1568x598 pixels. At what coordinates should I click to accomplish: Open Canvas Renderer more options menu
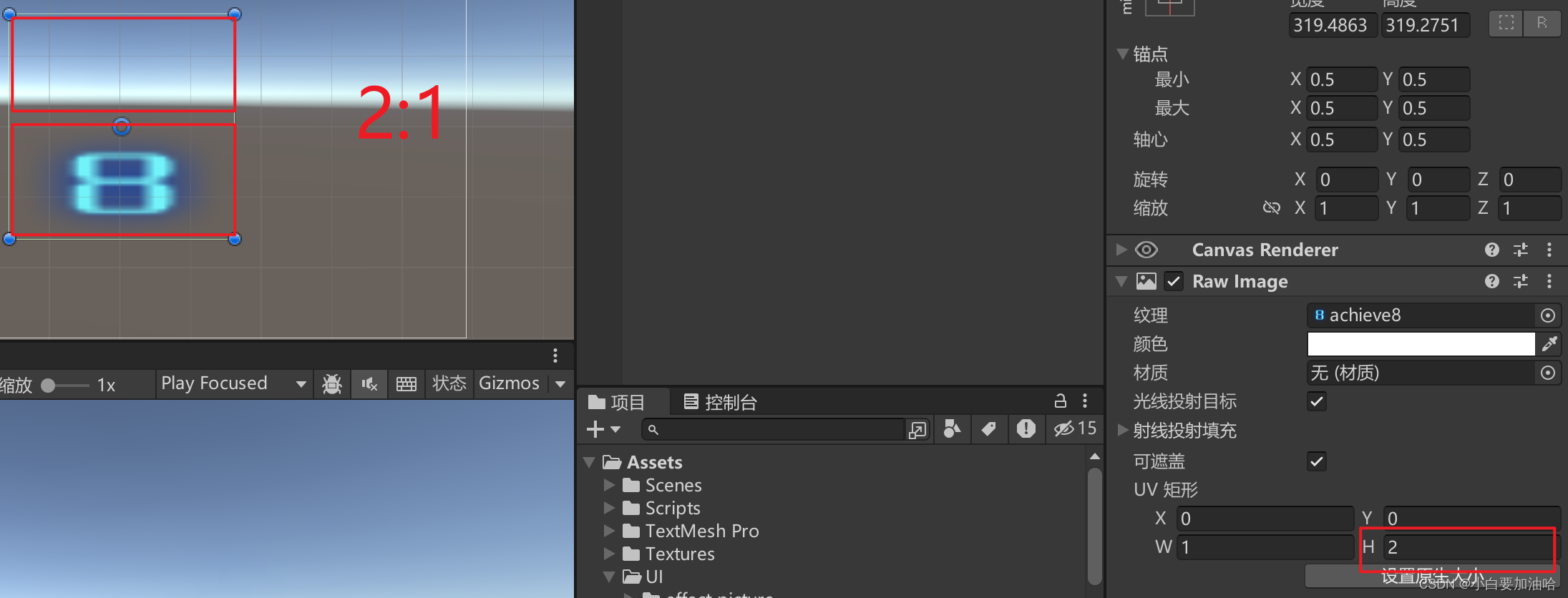click(x=1549, y=250)
